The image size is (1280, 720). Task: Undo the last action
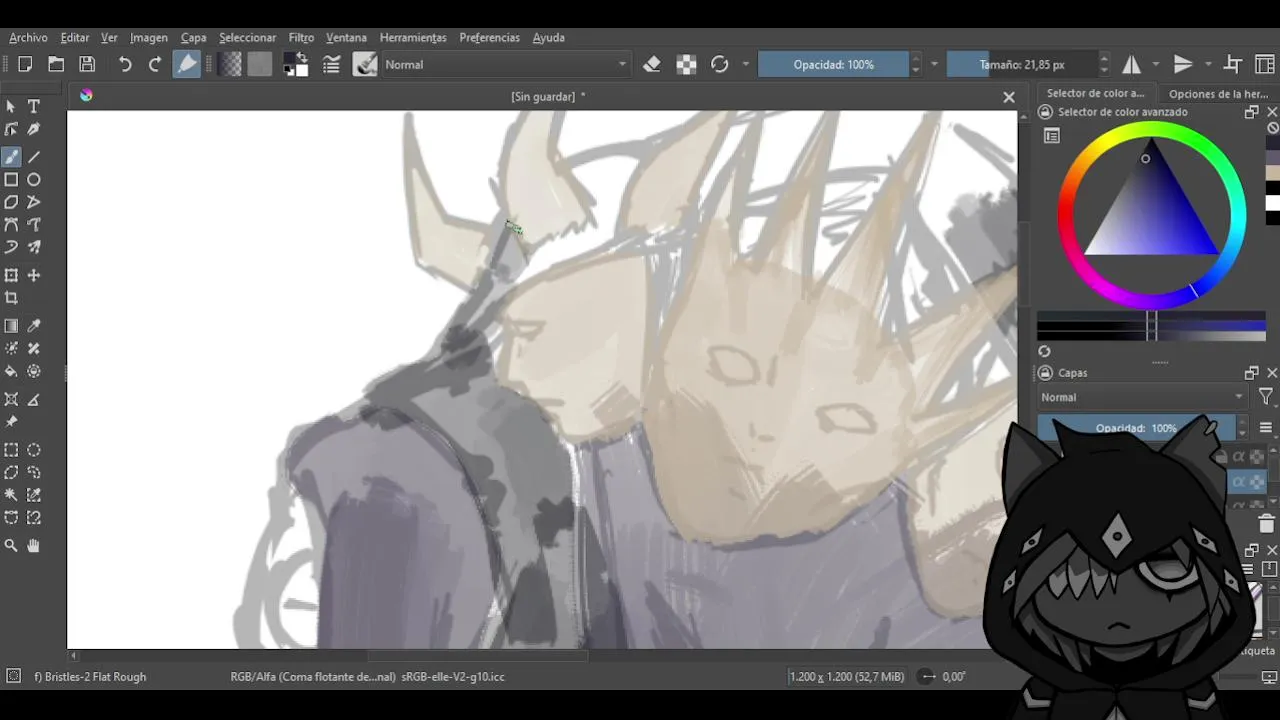(125, 64)
